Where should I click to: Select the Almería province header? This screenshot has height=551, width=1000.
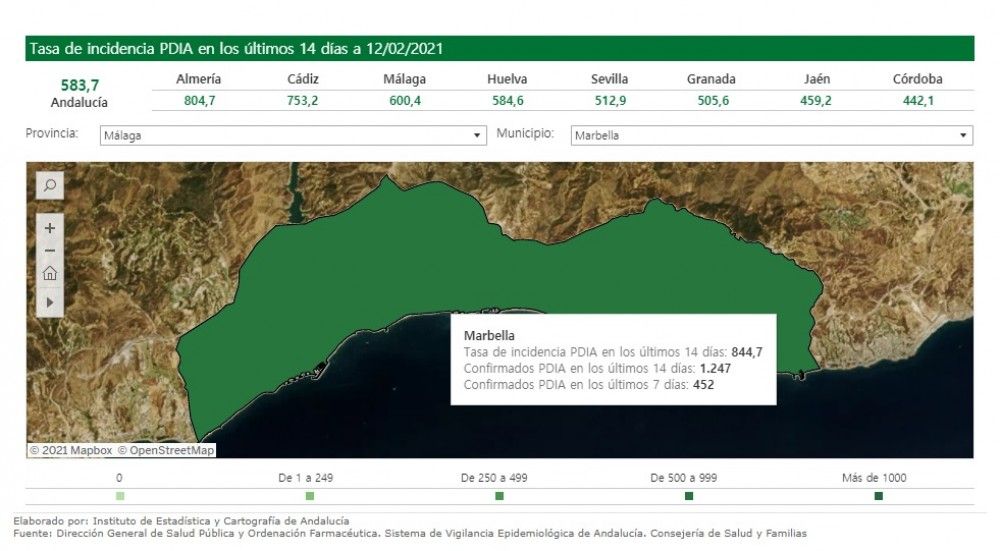198,79
